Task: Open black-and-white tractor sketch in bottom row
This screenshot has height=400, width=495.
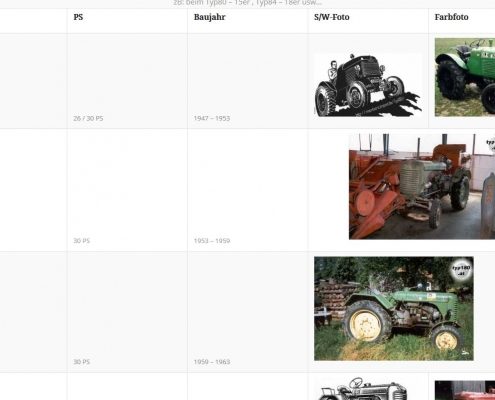Action: [x=362, y=389]
